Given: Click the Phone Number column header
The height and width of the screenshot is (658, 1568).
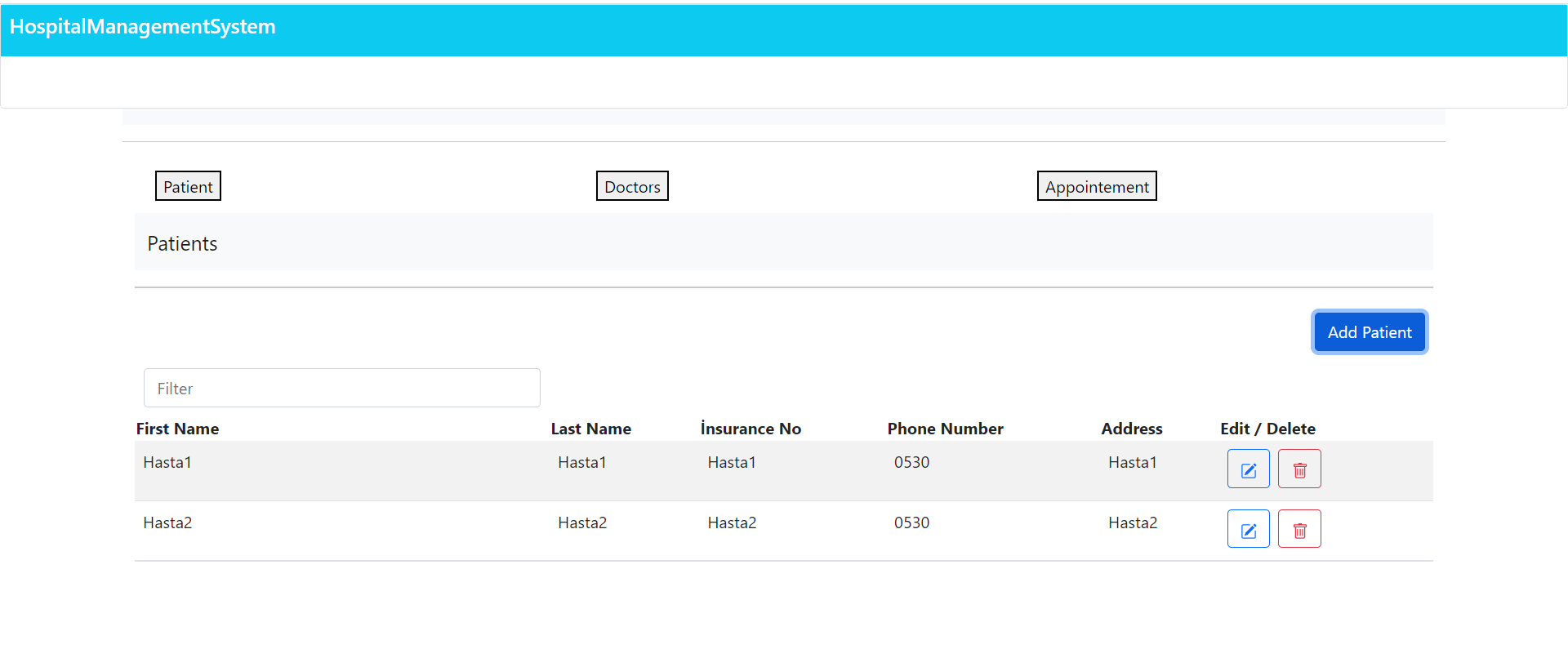Looking at the screenshot, I should (x=945, y=429).
